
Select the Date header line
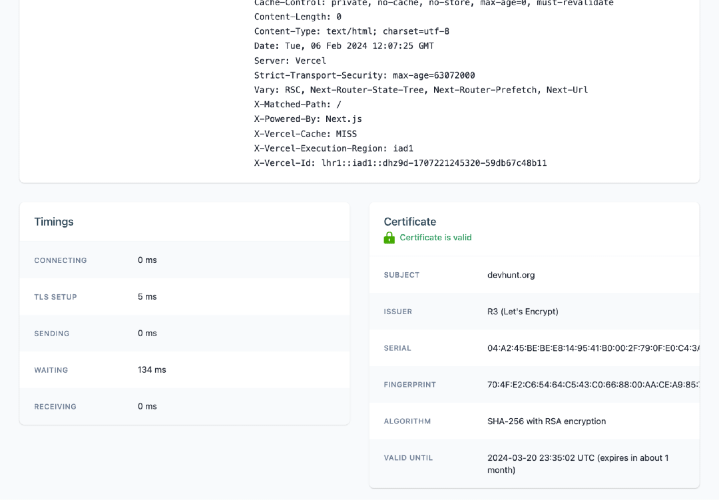tap(344, 46)
